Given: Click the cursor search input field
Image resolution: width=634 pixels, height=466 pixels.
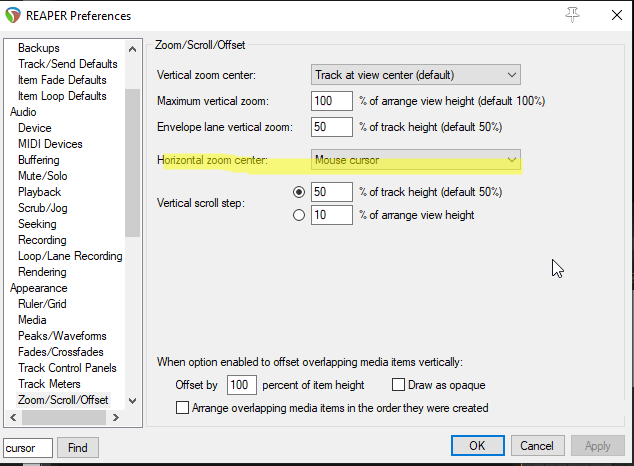Looking at the screenshot, I should [28, 448].
